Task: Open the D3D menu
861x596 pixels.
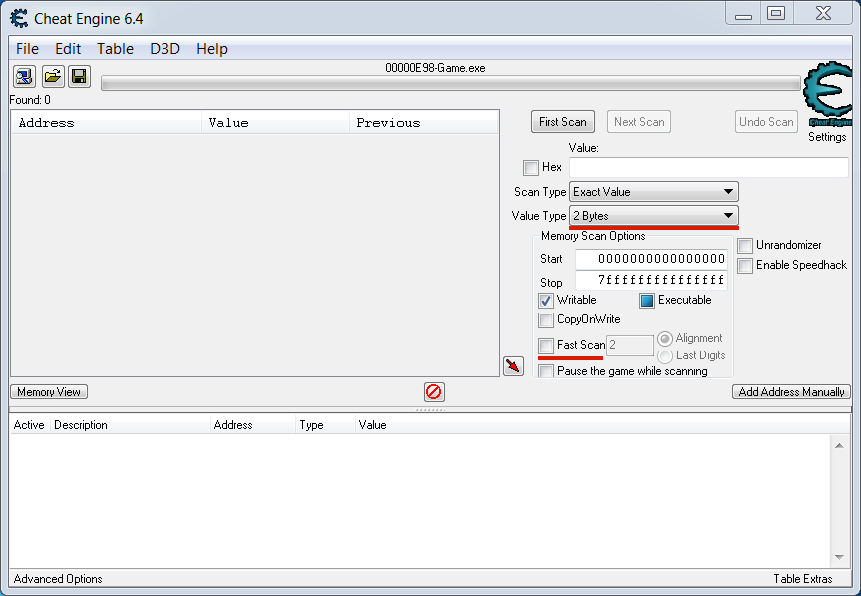Action: 165,49
